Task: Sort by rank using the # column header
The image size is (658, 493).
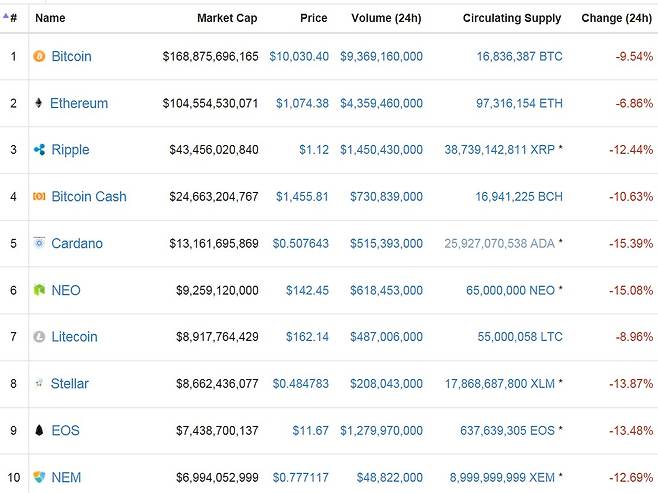Action: click(12, 18)
